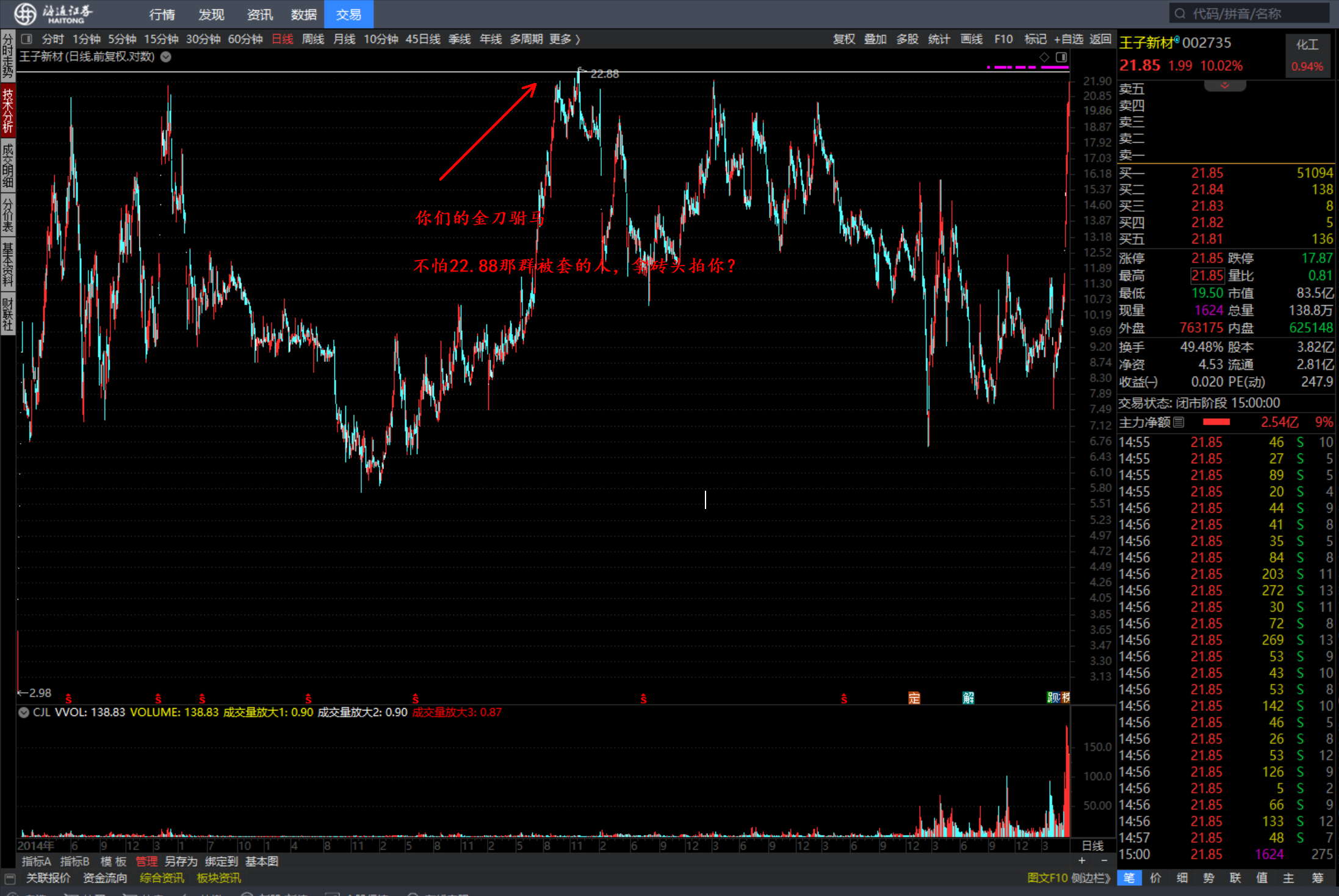The image size is (1339, 896).
Task: Select the 60分钟 period
Action: tap(245, 39)
